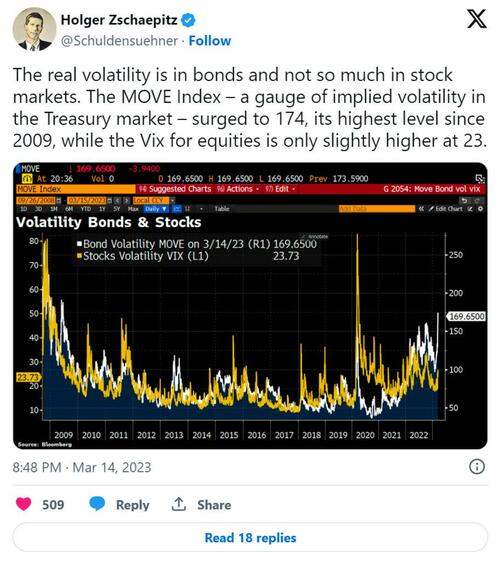This screenshot has width=500, height=561.
Task: Click the pop-out window icon on the chart
Action: coord(479,179)
